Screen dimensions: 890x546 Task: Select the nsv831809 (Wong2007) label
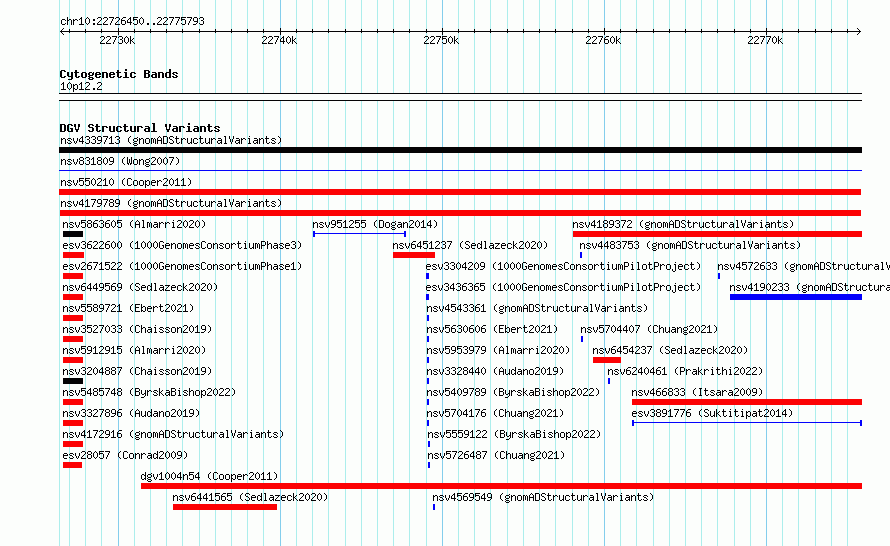click(120, 161)
